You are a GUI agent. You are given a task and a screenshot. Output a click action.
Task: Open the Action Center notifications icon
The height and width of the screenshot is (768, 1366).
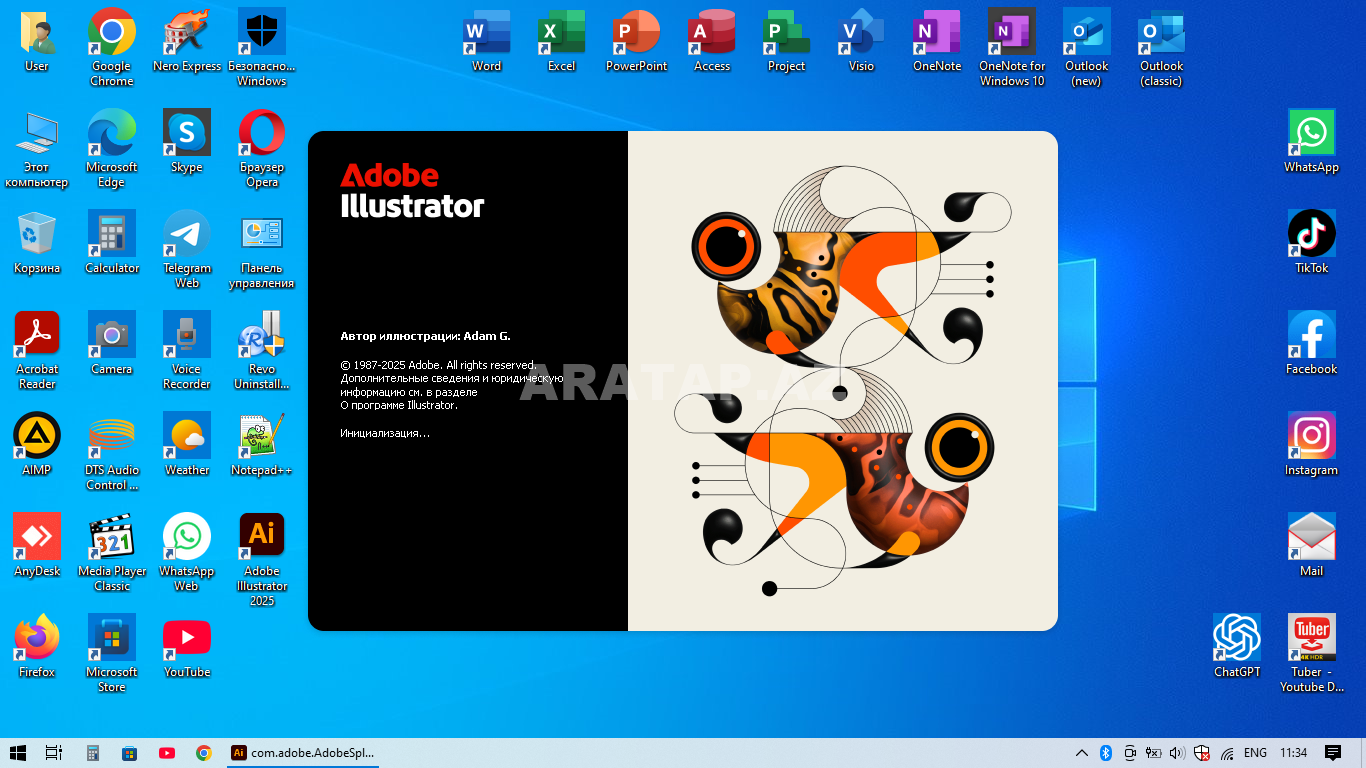[x=1333, y=753]
